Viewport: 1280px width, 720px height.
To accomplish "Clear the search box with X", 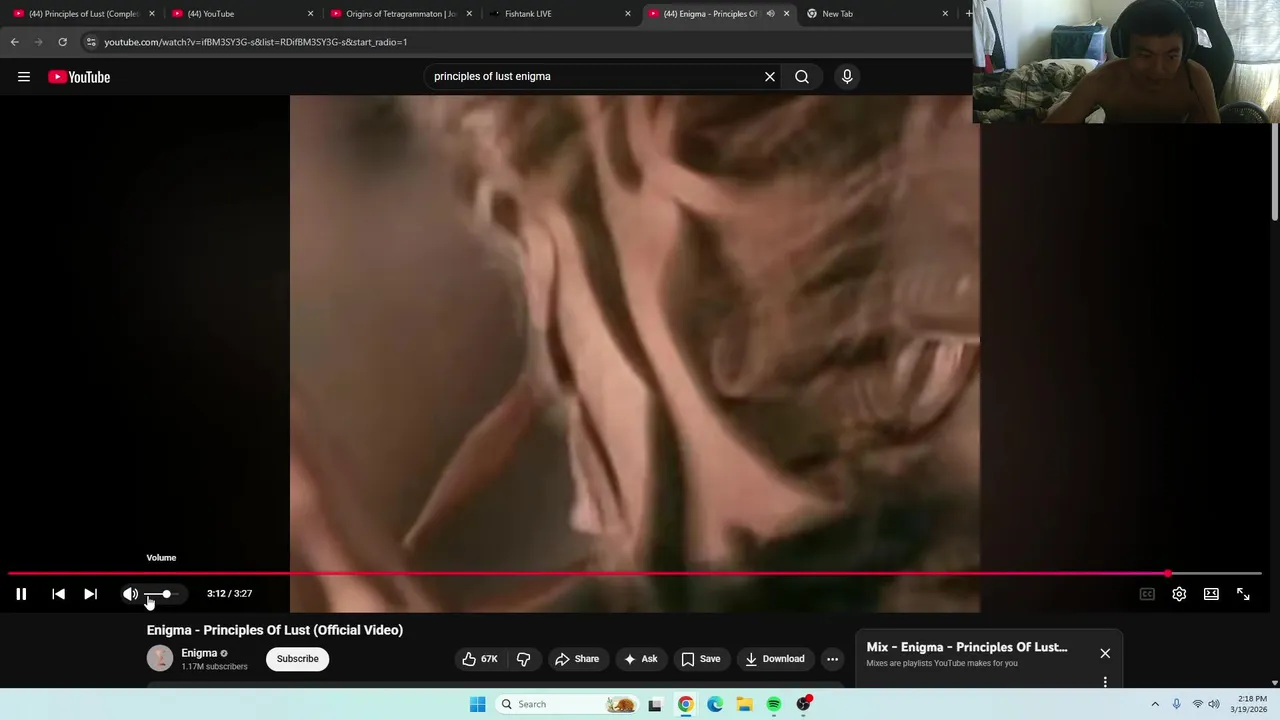I will click(x=770, y=77).
